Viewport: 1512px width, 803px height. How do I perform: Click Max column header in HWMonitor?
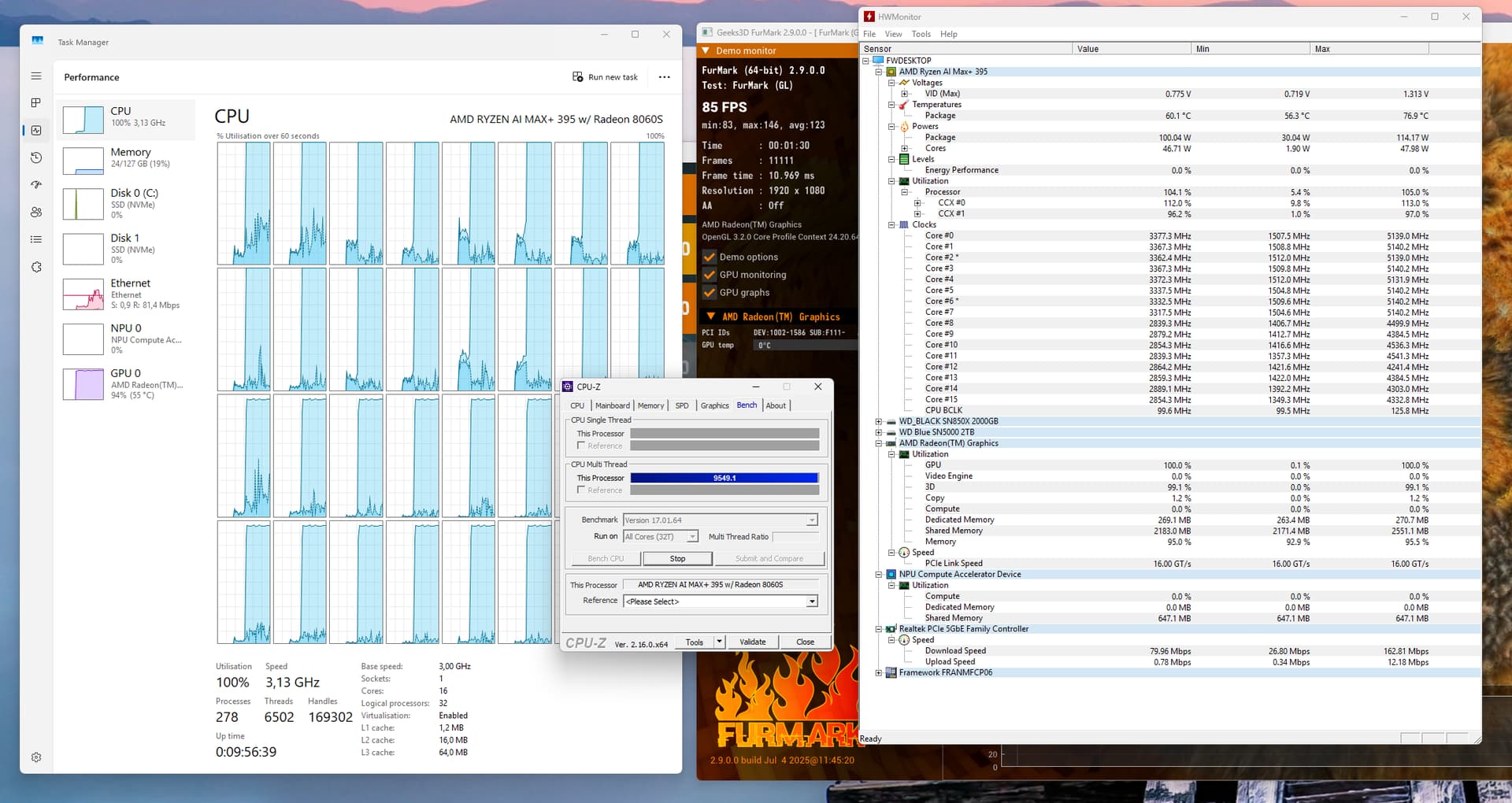pyautogui.click(x=1369, y=49)
